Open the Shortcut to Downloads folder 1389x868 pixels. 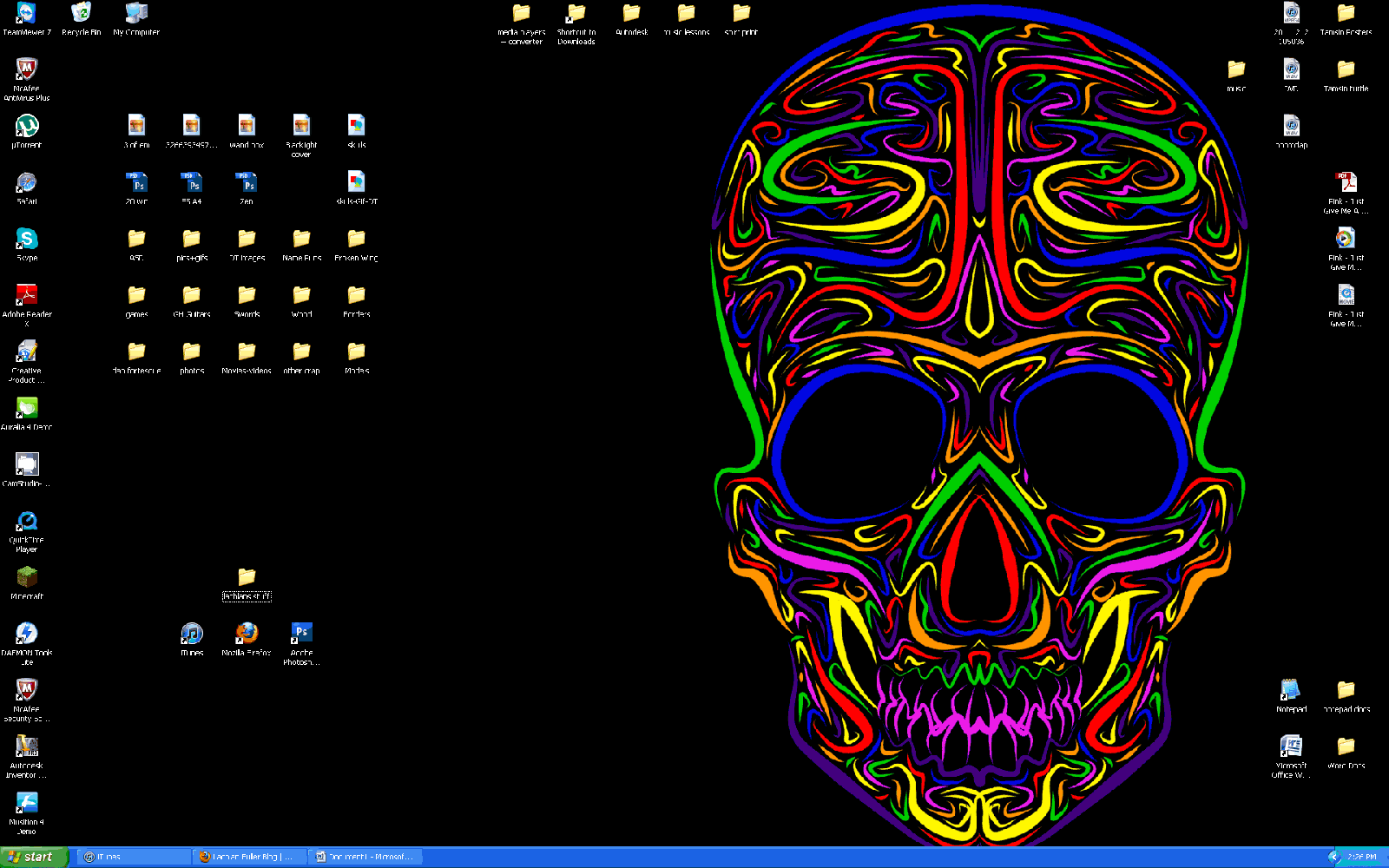[x=576, y=16]
